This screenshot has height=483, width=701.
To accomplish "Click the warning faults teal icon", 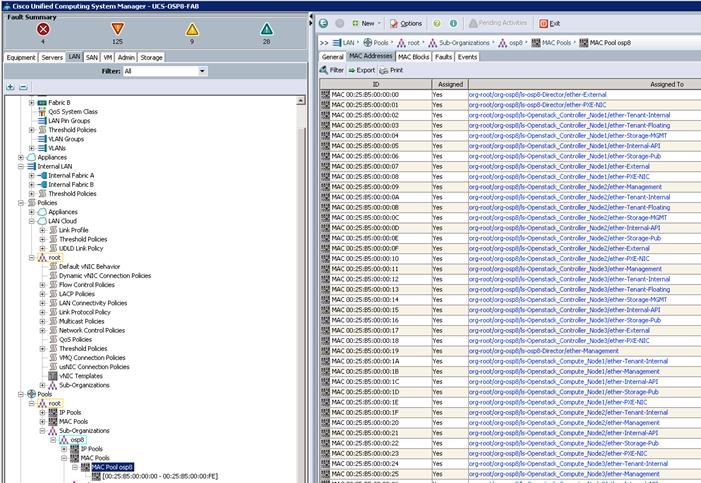I will pyautogui.click(x=266, y=30).
